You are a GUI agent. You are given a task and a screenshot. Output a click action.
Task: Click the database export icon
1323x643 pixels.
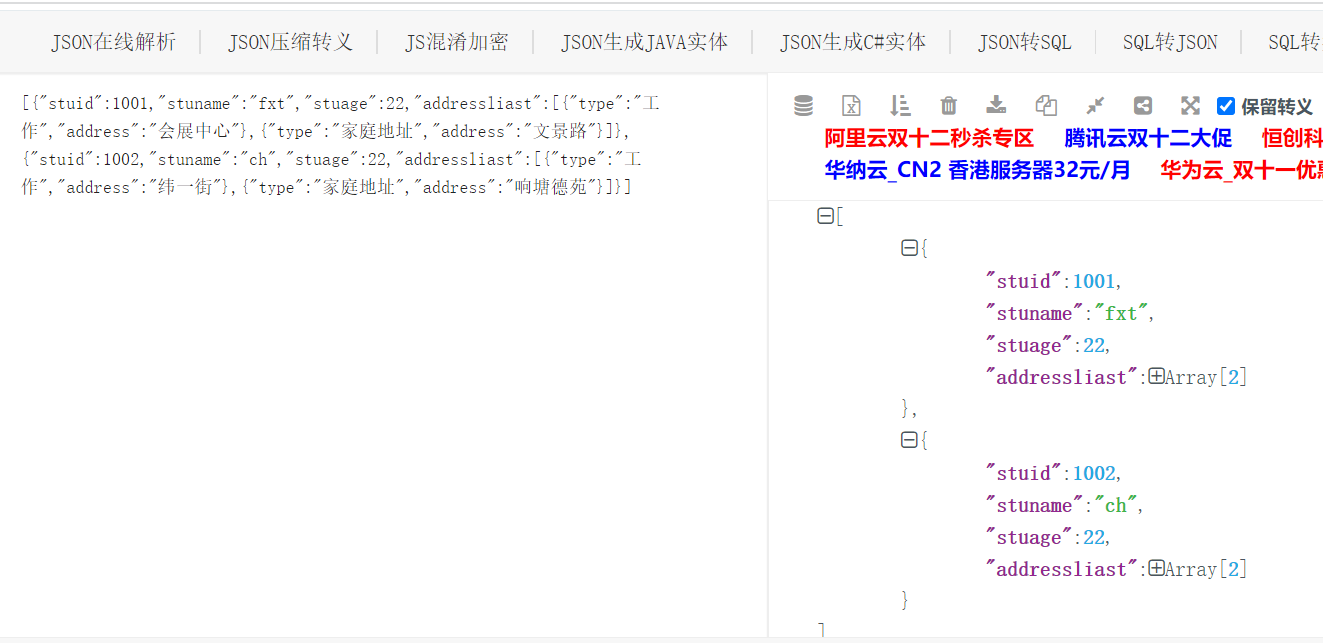pos(803,104)
